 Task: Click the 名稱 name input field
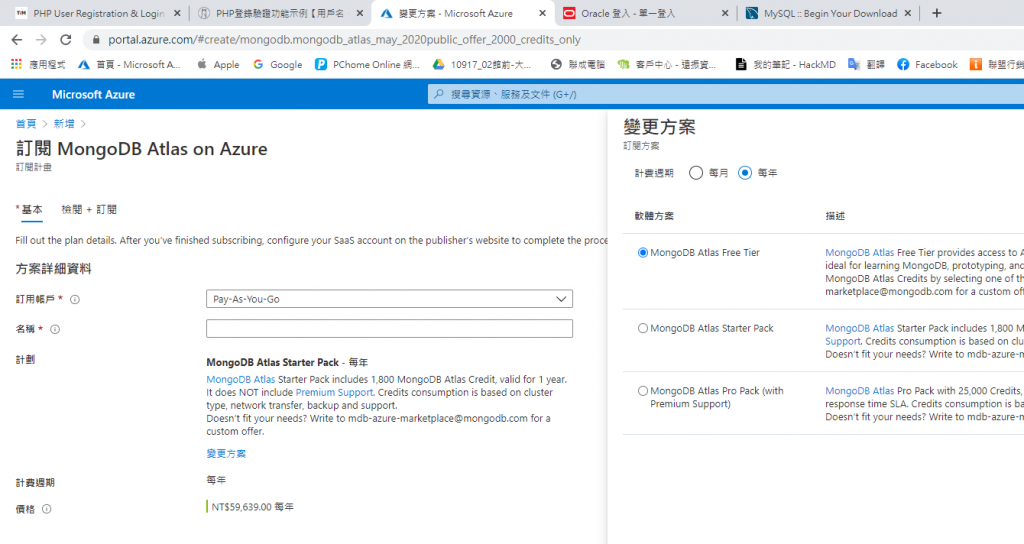coord(389,328)
